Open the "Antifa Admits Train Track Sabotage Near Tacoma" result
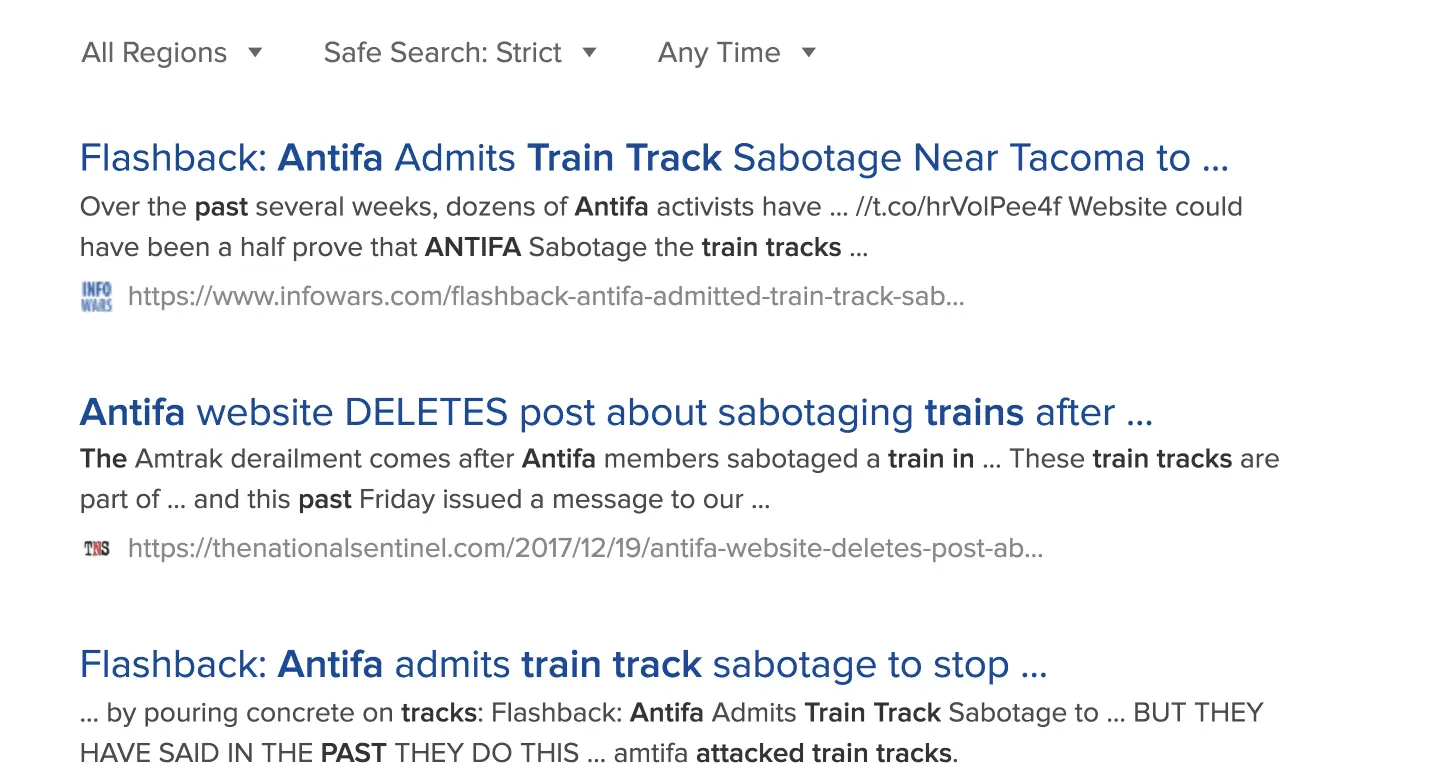The height and width of the screenshot is (765, 1433). [653, 158]
